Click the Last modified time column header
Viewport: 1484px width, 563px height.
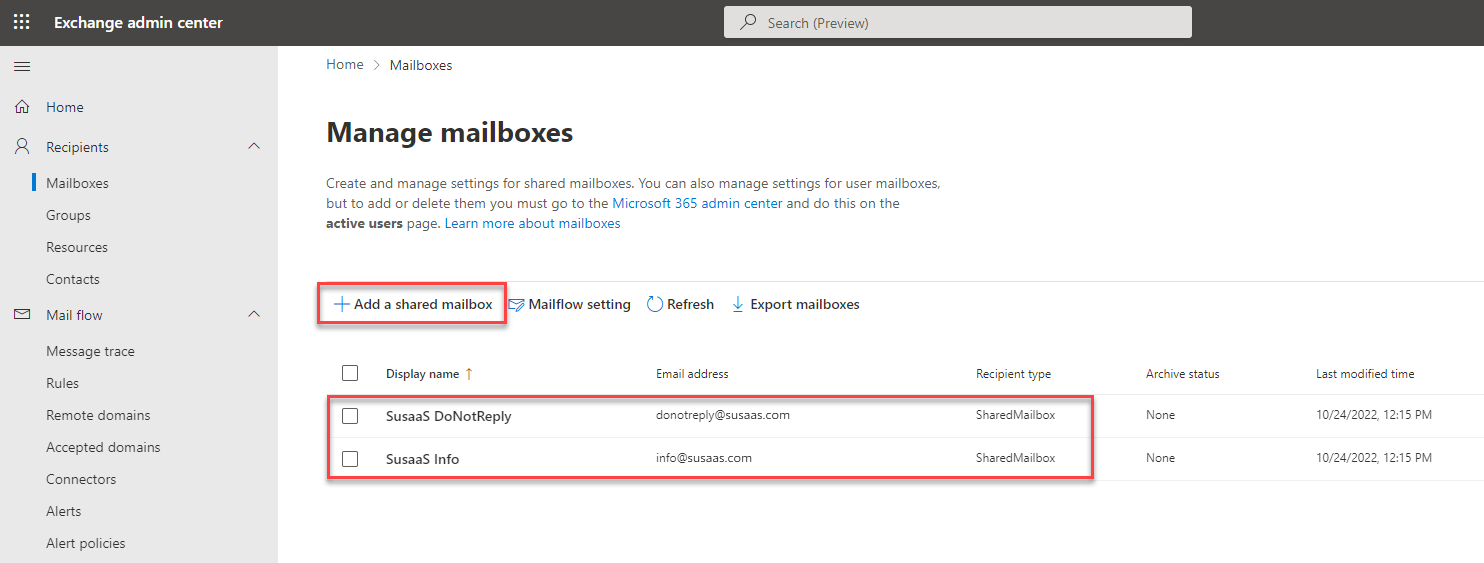click(1365, 374)
